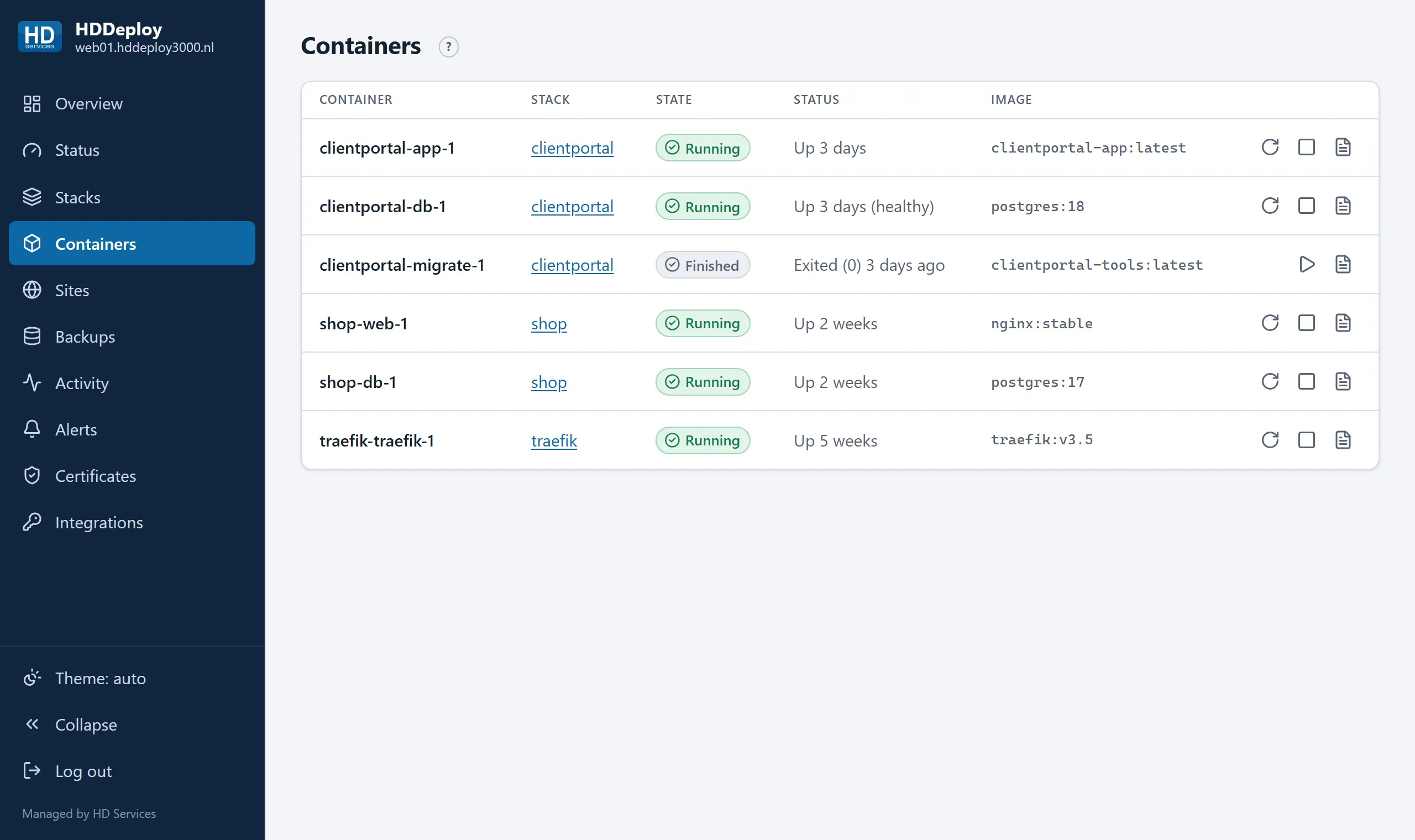Click the traefik:v3.5 image name
The width and height of the screenshot is (1415, 840).
1041,440
